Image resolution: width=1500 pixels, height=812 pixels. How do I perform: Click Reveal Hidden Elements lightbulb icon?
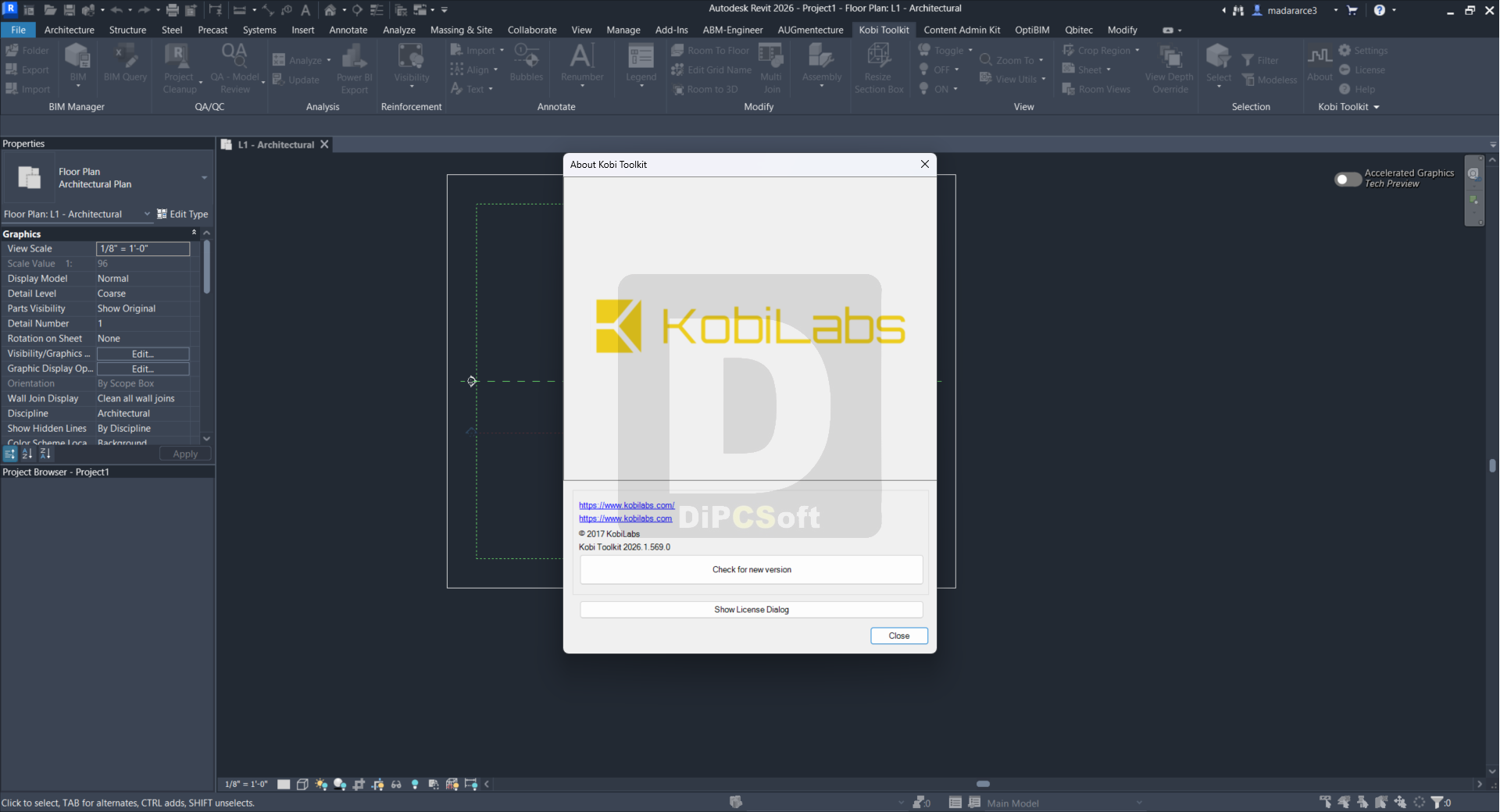pyautogui.click(x=415, y=784)
